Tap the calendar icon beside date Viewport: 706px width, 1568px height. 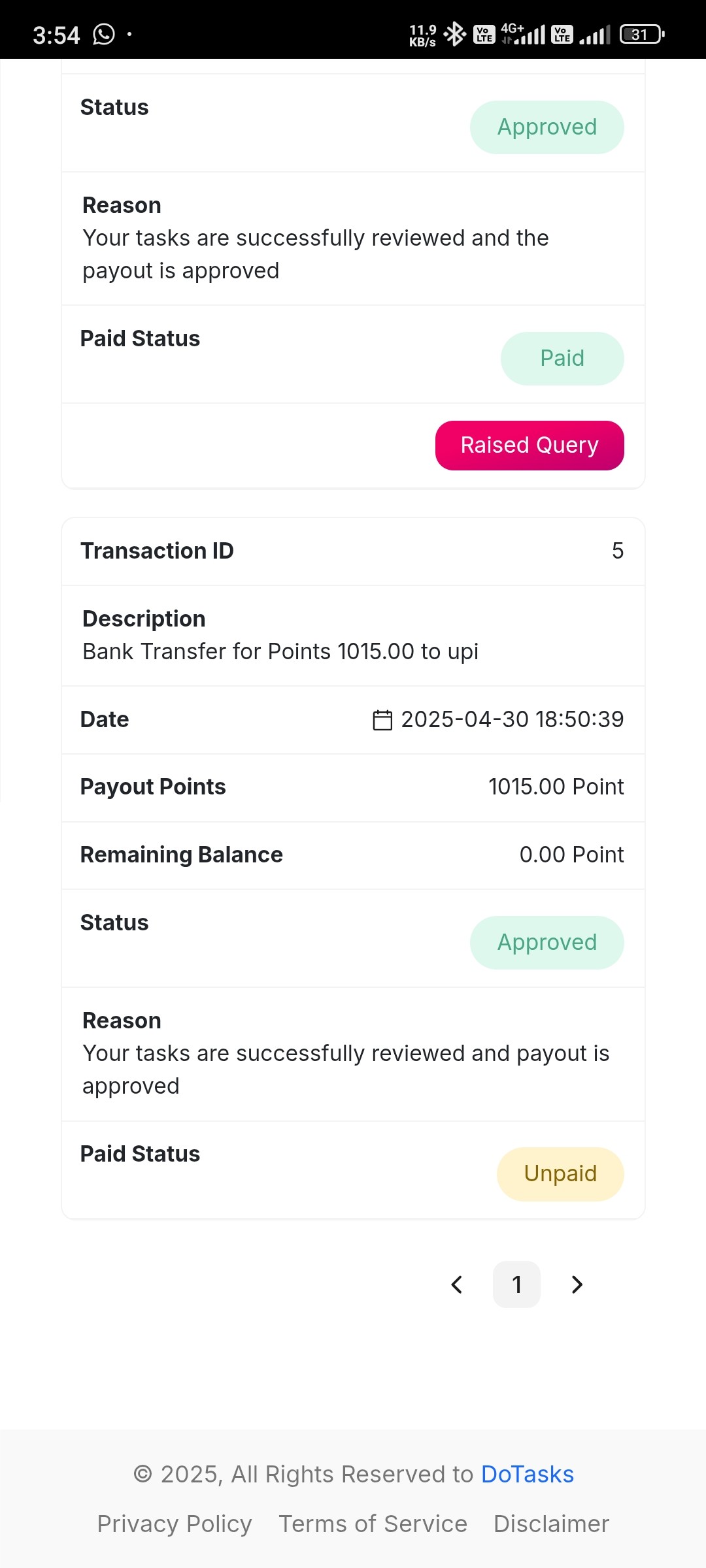coord(382,720)
